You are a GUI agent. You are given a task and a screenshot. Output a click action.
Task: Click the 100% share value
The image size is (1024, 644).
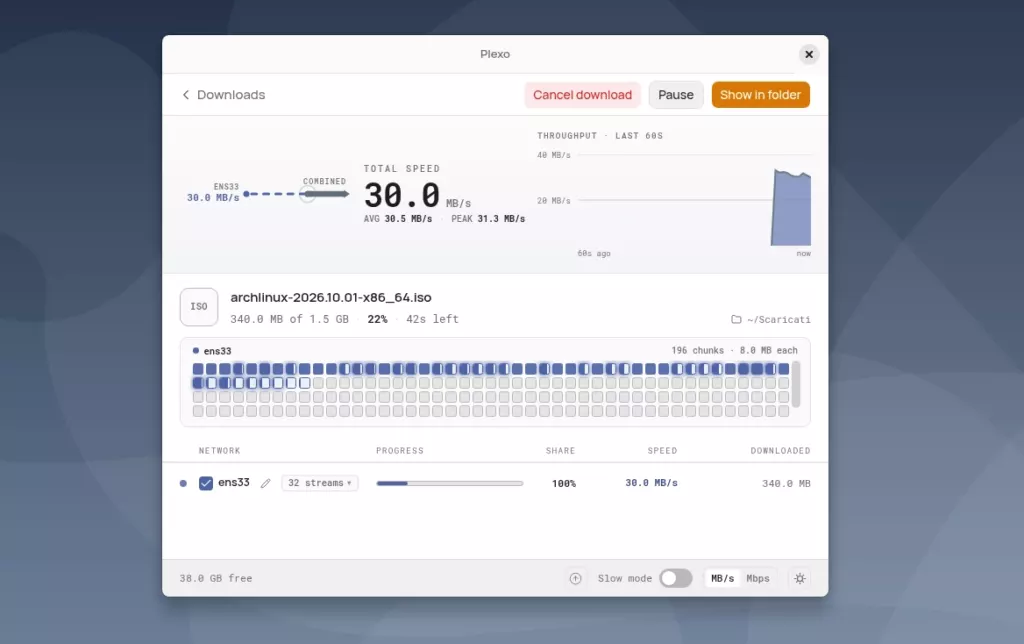(x=564, y=483)
